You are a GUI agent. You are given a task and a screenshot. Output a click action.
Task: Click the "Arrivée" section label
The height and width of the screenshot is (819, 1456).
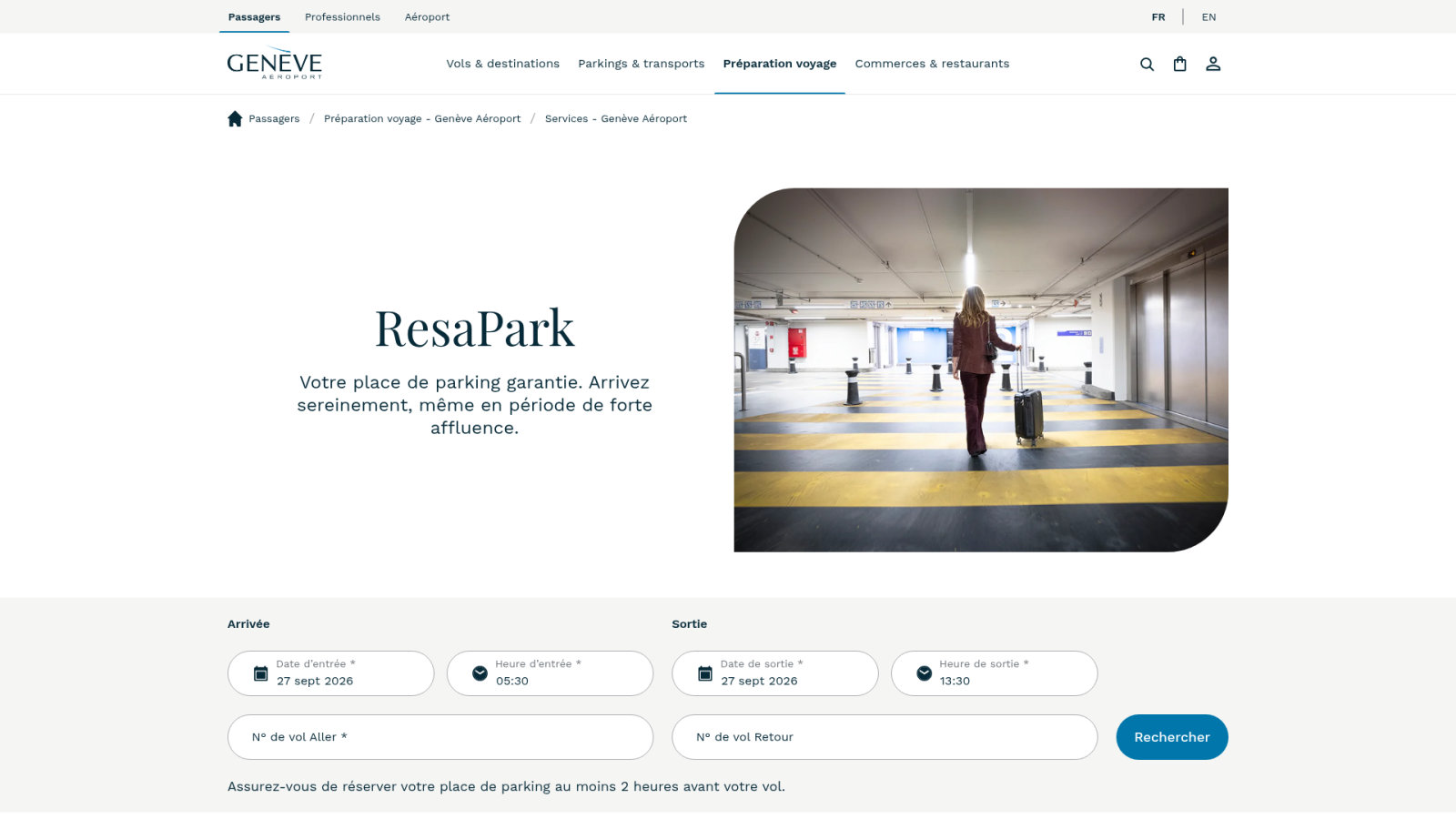[248, 624]
